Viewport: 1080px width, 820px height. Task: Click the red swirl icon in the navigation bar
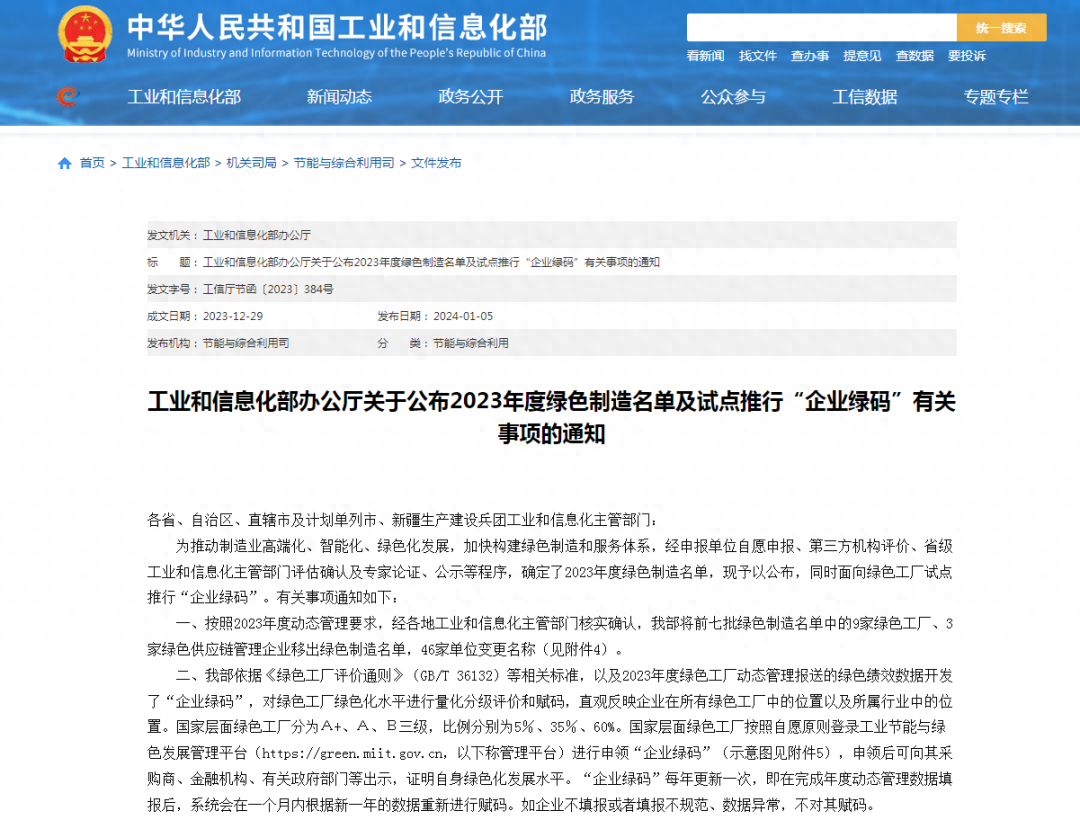(x=67, y=97)
